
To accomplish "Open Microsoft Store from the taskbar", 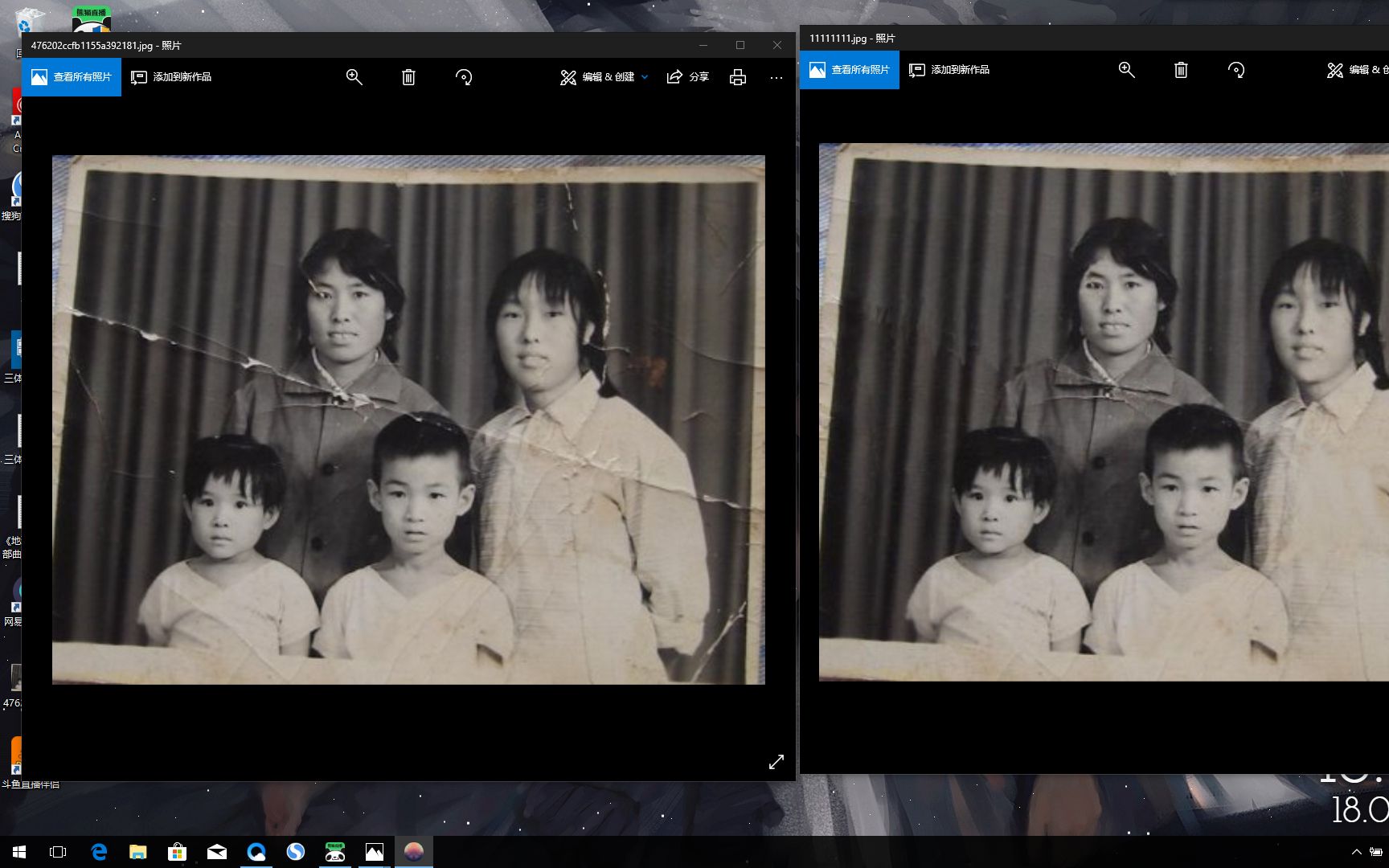I will 177,852.
